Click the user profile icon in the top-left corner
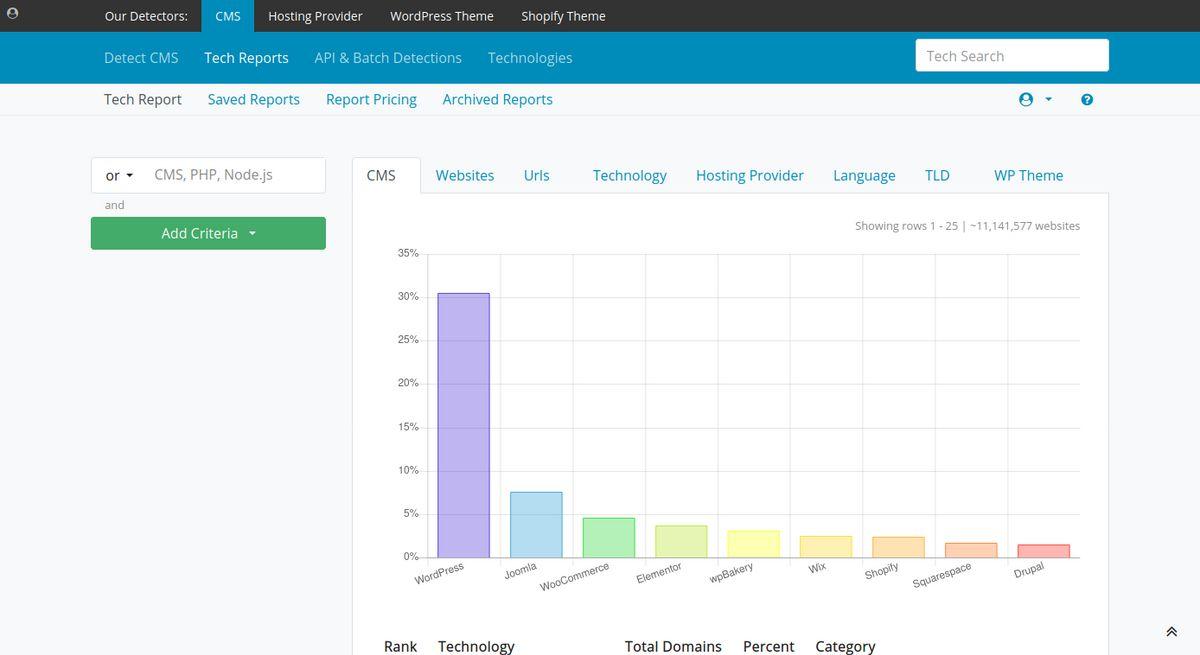Viewport: 1200px width, 655px height. [13, 15]
